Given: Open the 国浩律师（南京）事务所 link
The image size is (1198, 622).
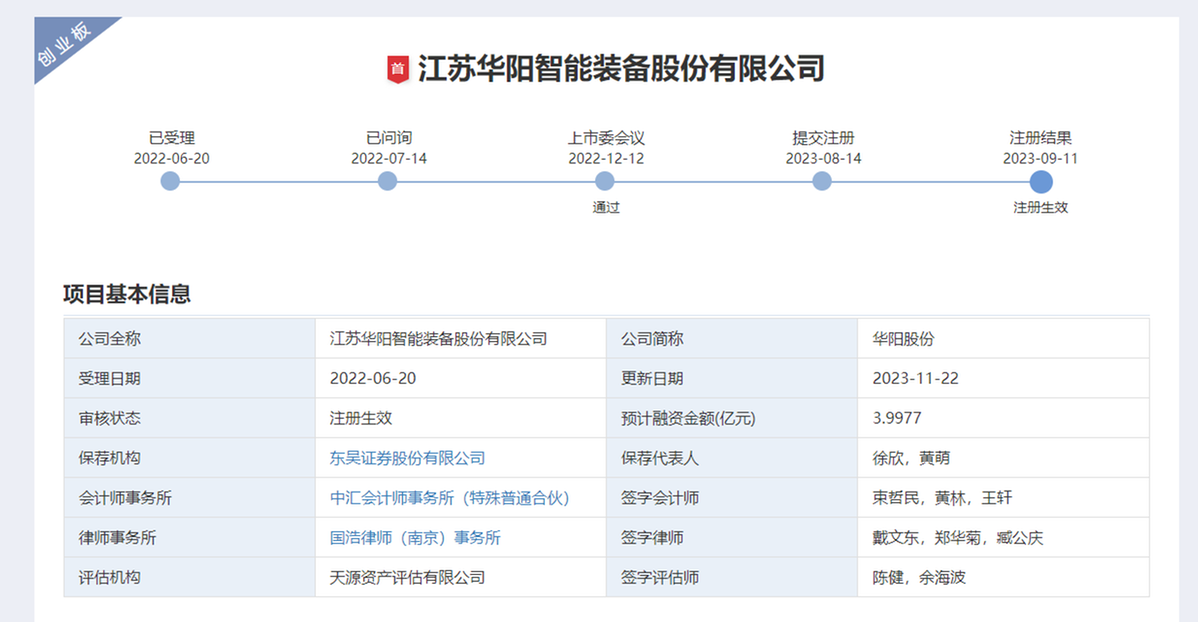Looking at the screenshot, I should [415, 537].
